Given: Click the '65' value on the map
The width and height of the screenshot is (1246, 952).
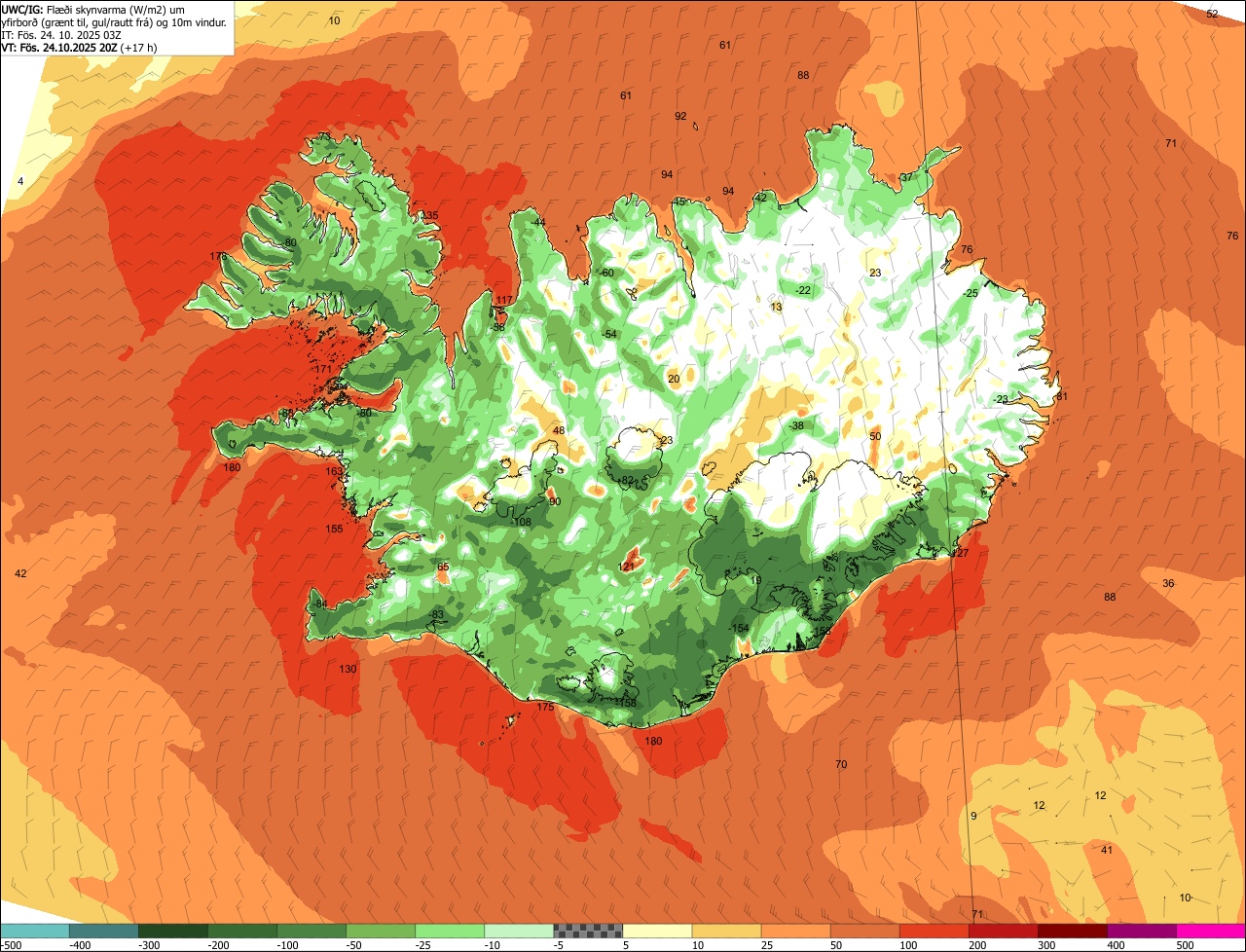Looking at the screenshot, I should tap(443, 567).
